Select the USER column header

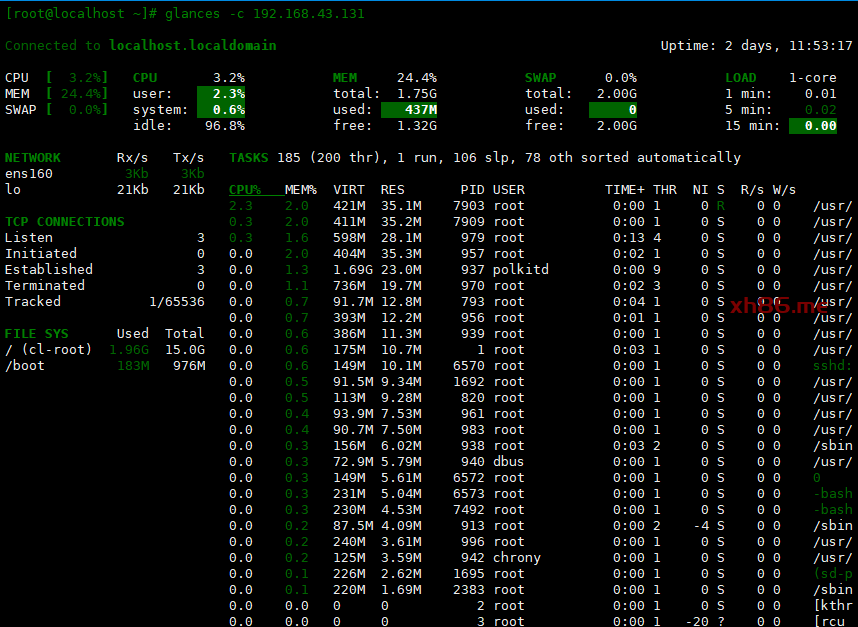(x=508, y=189)
